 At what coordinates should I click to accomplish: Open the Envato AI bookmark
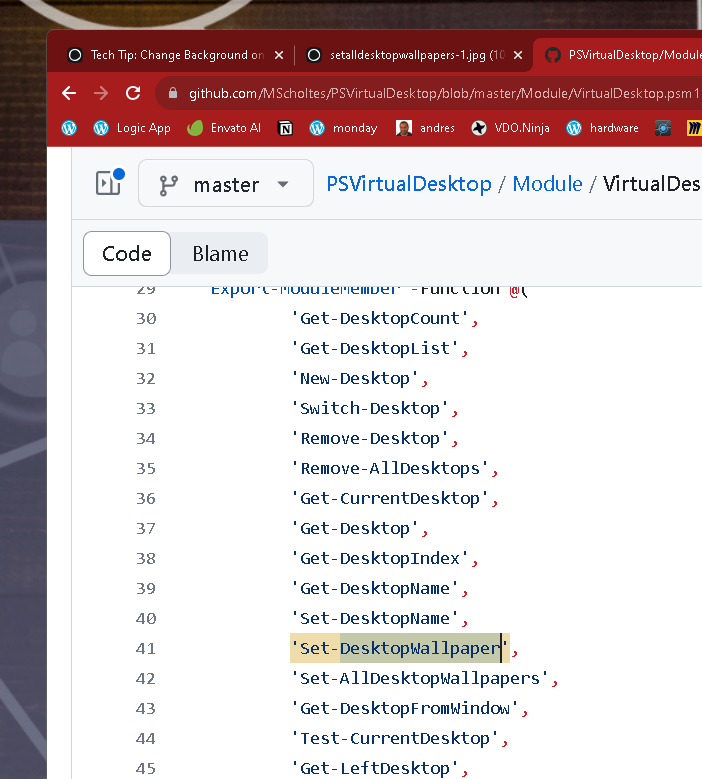pyautogui.click(x=224, y=128)
